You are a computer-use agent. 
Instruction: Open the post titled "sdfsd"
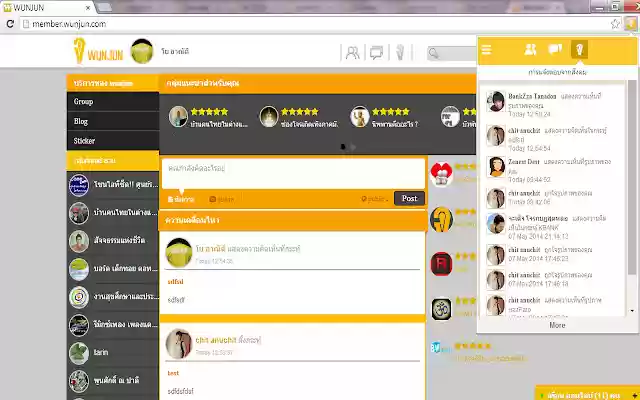click(x=176, y=282)
